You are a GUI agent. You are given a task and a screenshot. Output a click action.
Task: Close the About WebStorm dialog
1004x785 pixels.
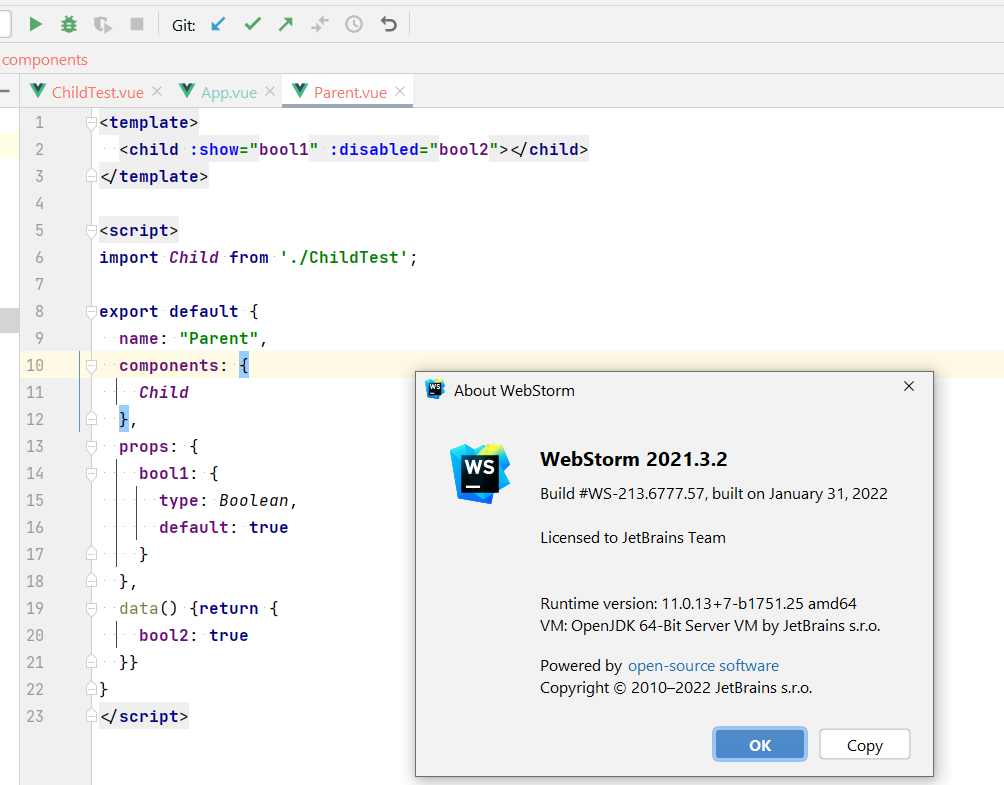[909, 386]
